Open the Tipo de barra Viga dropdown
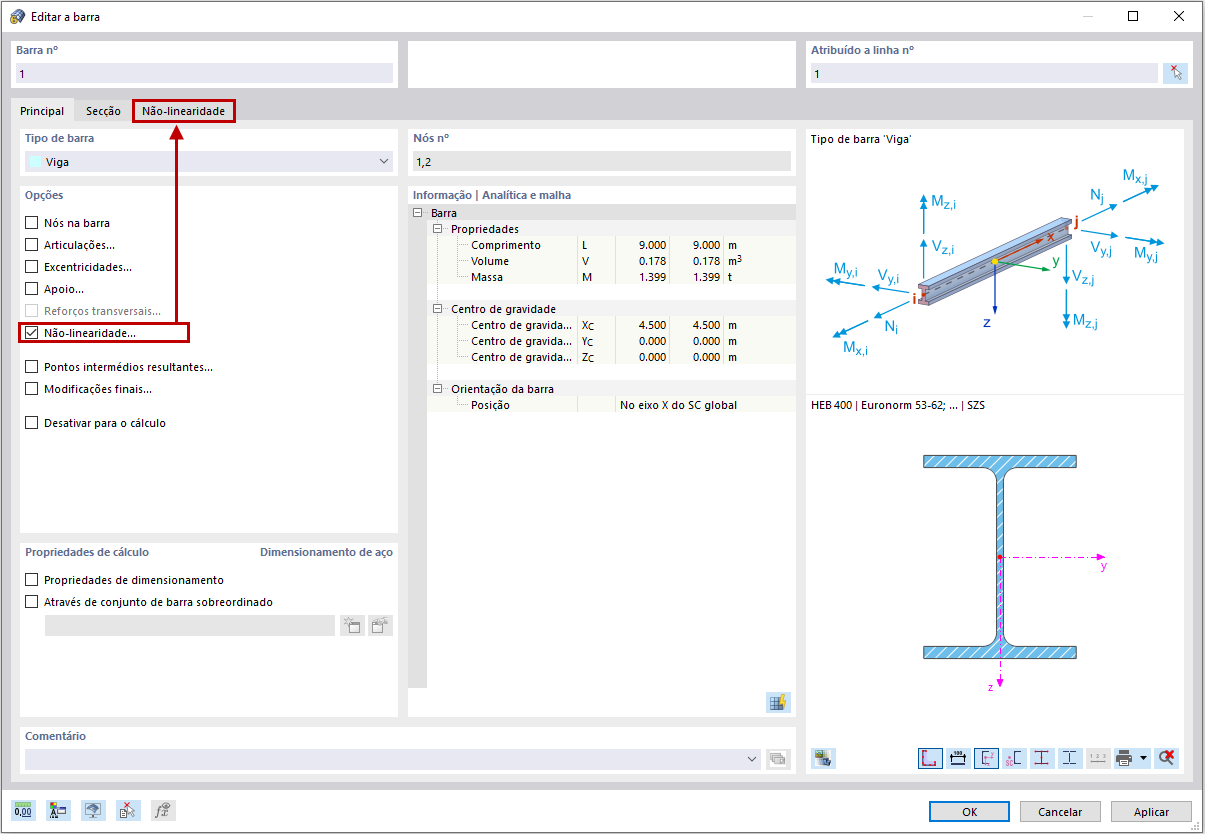This screenshot has width=1205, height=834. [209, 162]
